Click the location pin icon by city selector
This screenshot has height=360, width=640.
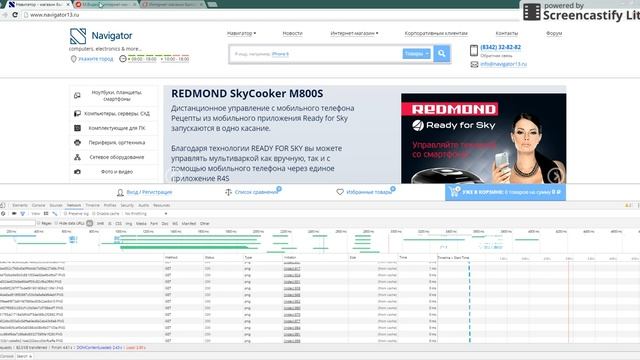[x=73, y=59]
